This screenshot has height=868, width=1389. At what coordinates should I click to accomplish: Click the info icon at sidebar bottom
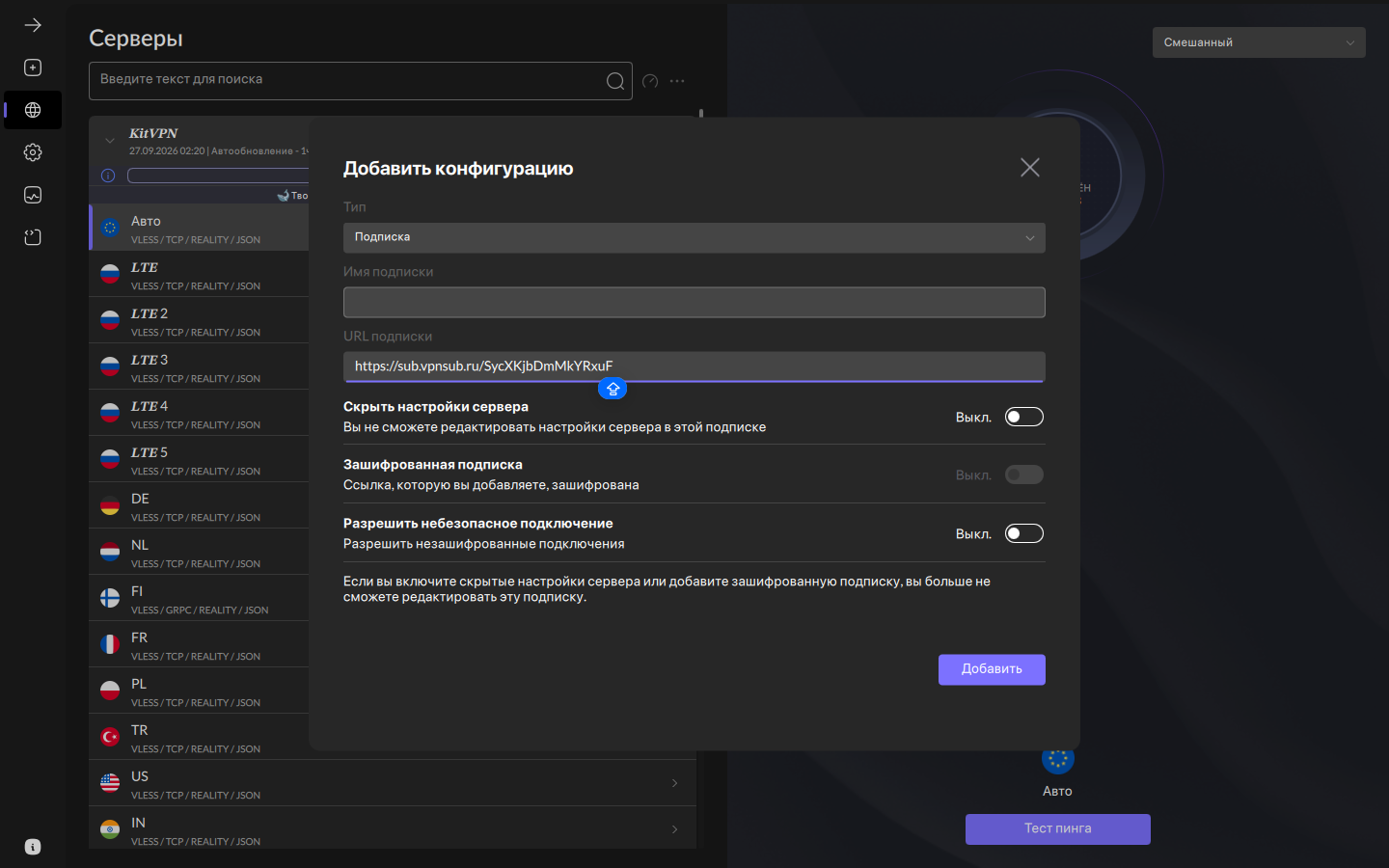(33, 847)
